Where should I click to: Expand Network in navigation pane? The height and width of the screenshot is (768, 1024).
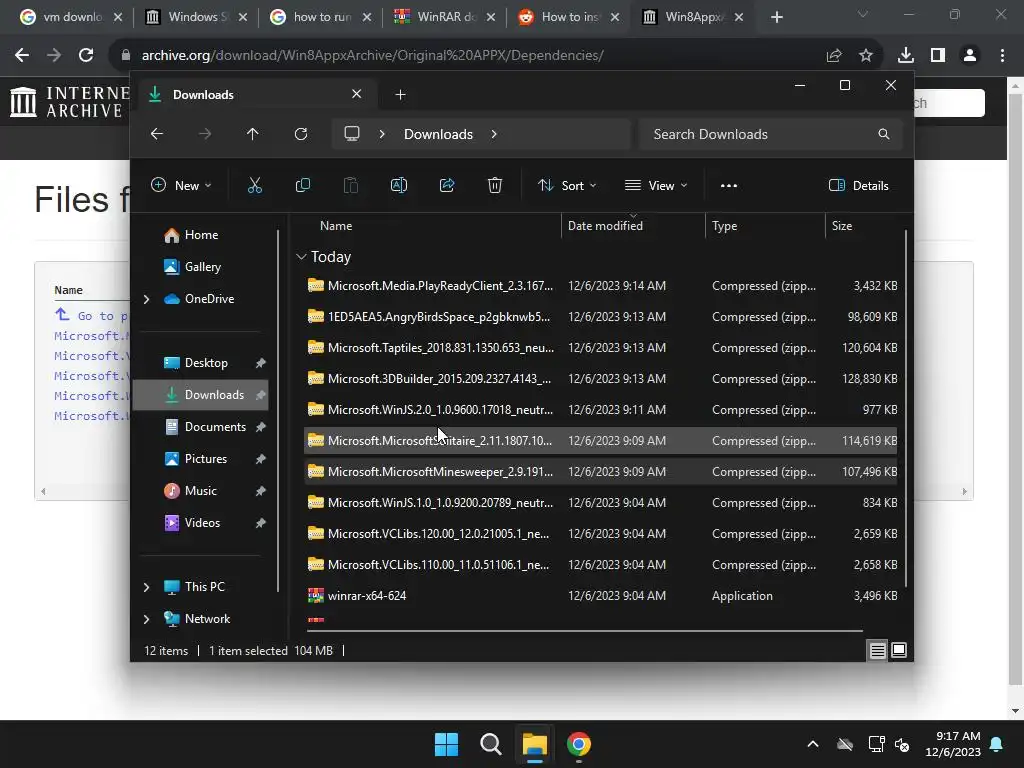coord(146,619)
